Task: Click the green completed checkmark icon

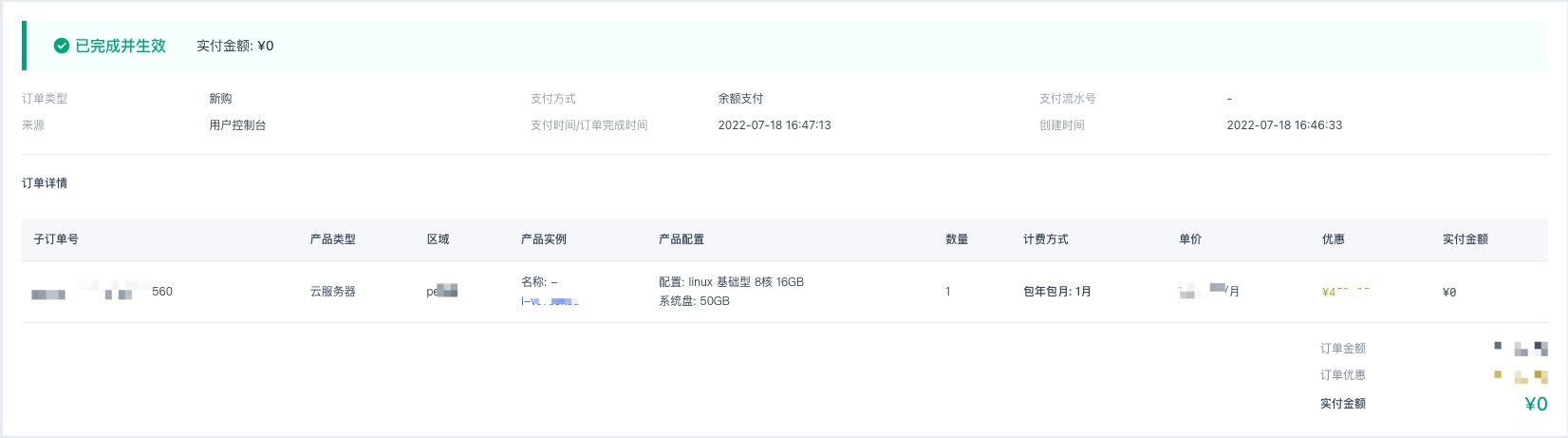Action: click(62, 46)
